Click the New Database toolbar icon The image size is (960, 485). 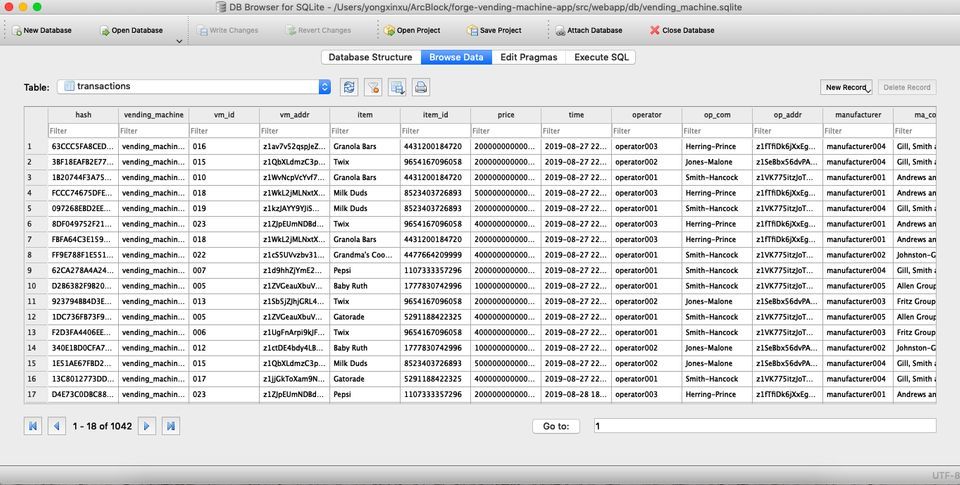click(x=17, y=31)
